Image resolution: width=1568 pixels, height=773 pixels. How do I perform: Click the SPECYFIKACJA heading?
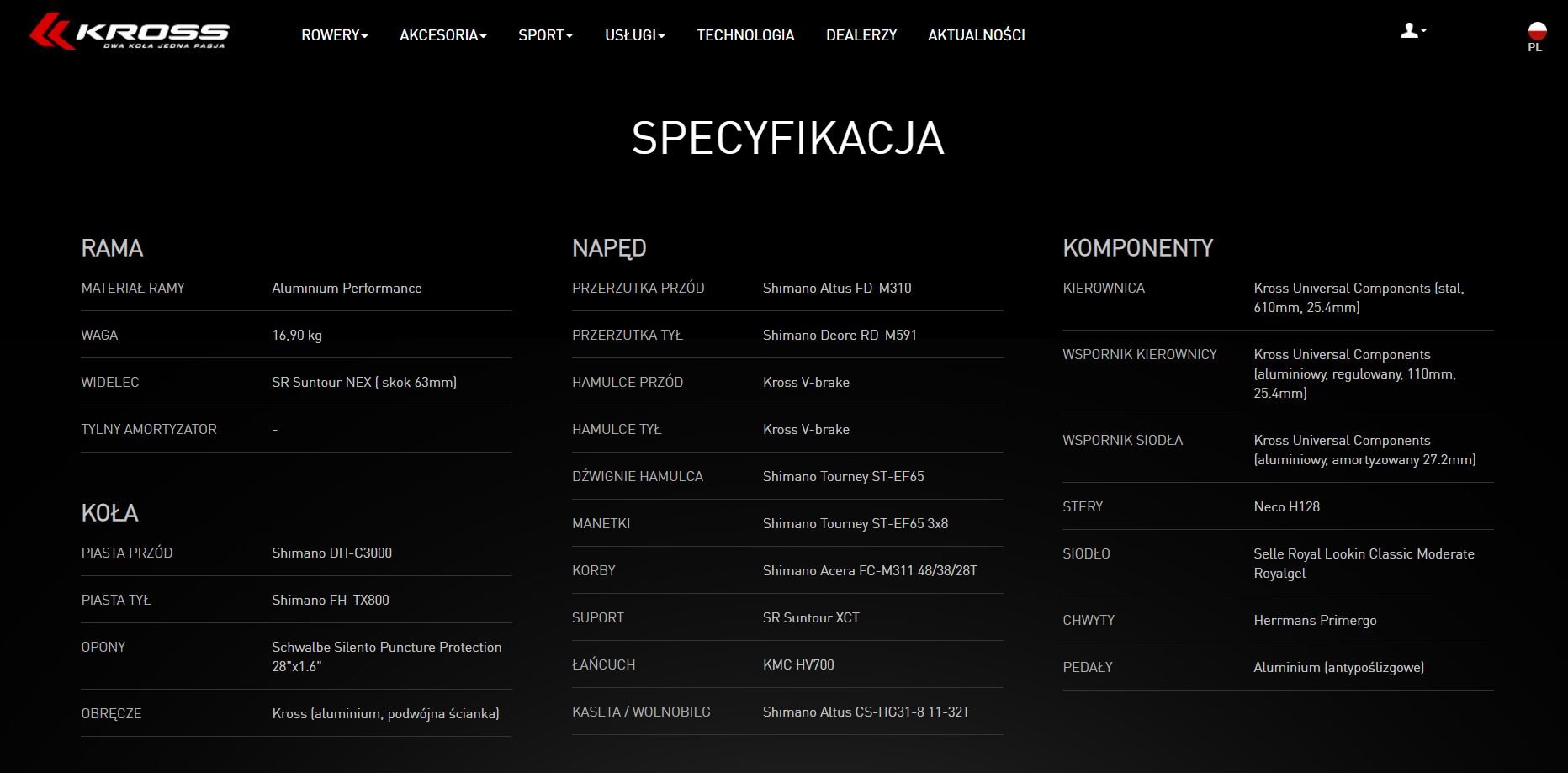[788, 138]
